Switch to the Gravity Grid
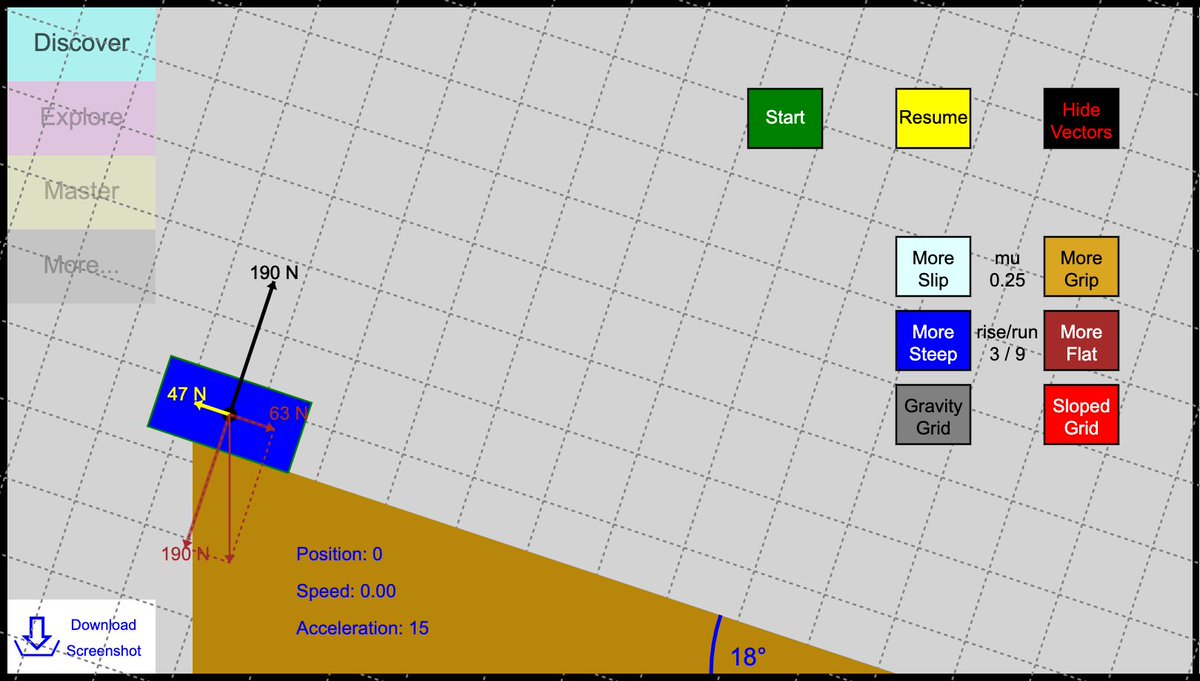This screenshot has height=681, width=1200. 933,415
